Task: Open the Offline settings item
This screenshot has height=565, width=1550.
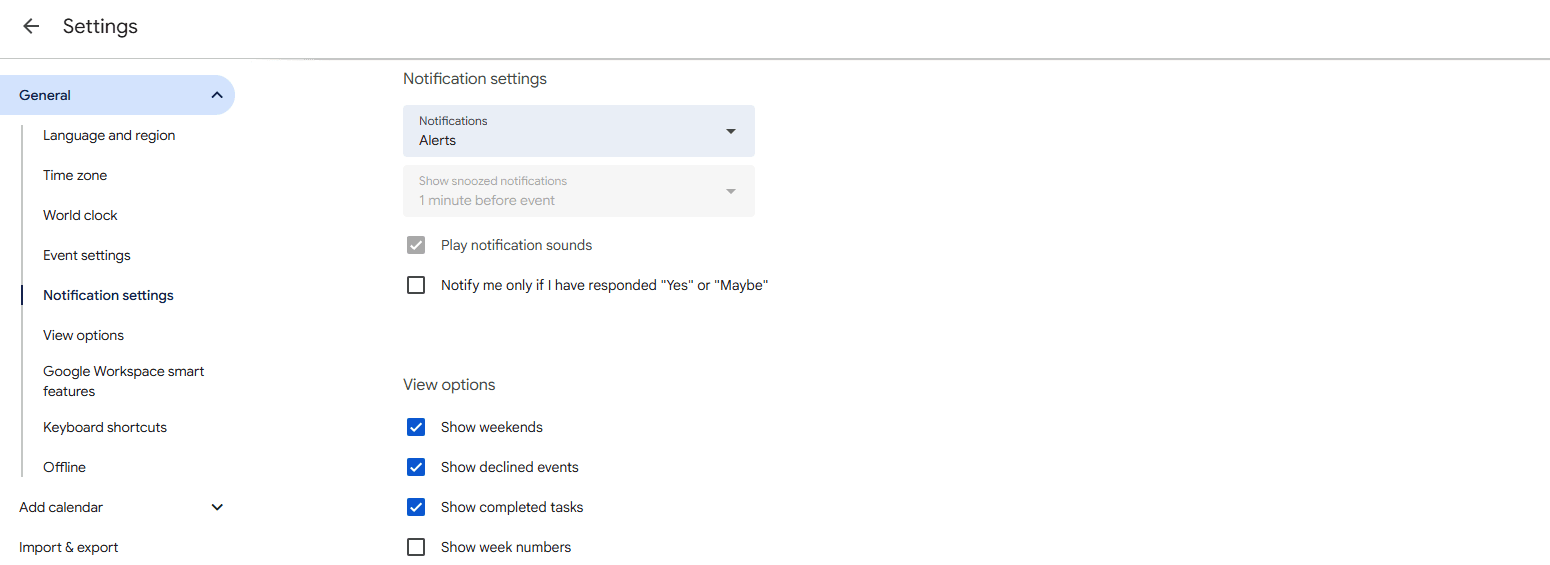Action: click(64, 467)
